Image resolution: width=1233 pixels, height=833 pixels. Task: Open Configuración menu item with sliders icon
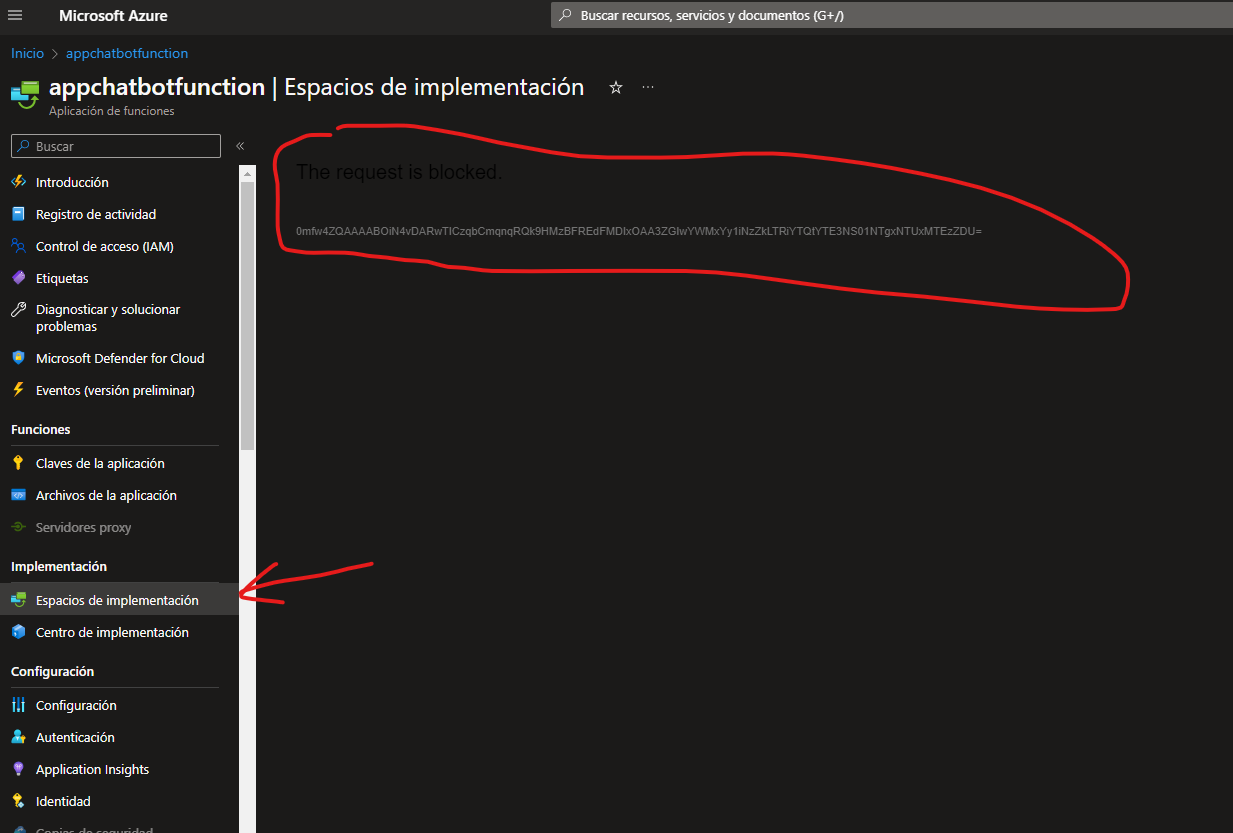tap(76, 705)
